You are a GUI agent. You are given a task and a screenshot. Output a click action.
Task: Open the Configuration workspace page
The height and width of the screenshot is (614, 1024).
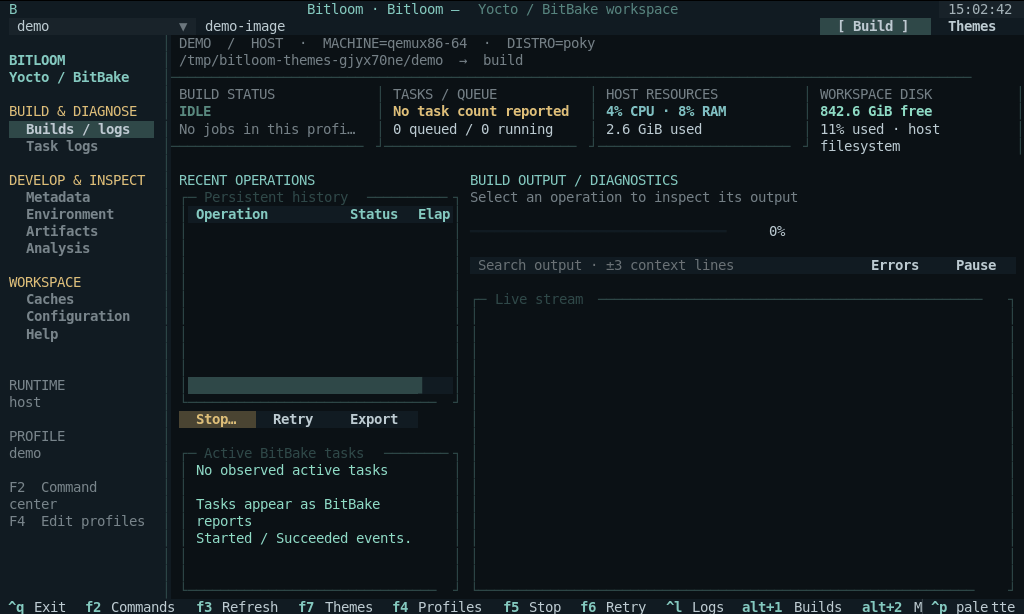pos(78,316)
